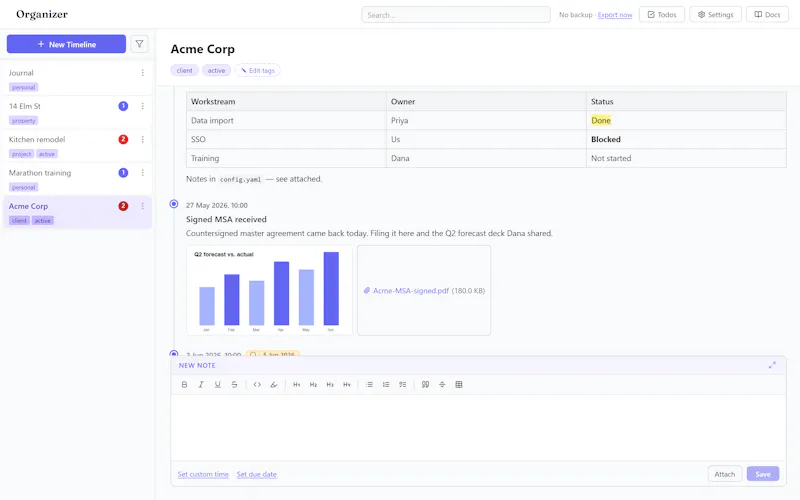Click the Set due date link
Screen dimensions: 800x500
257,474
